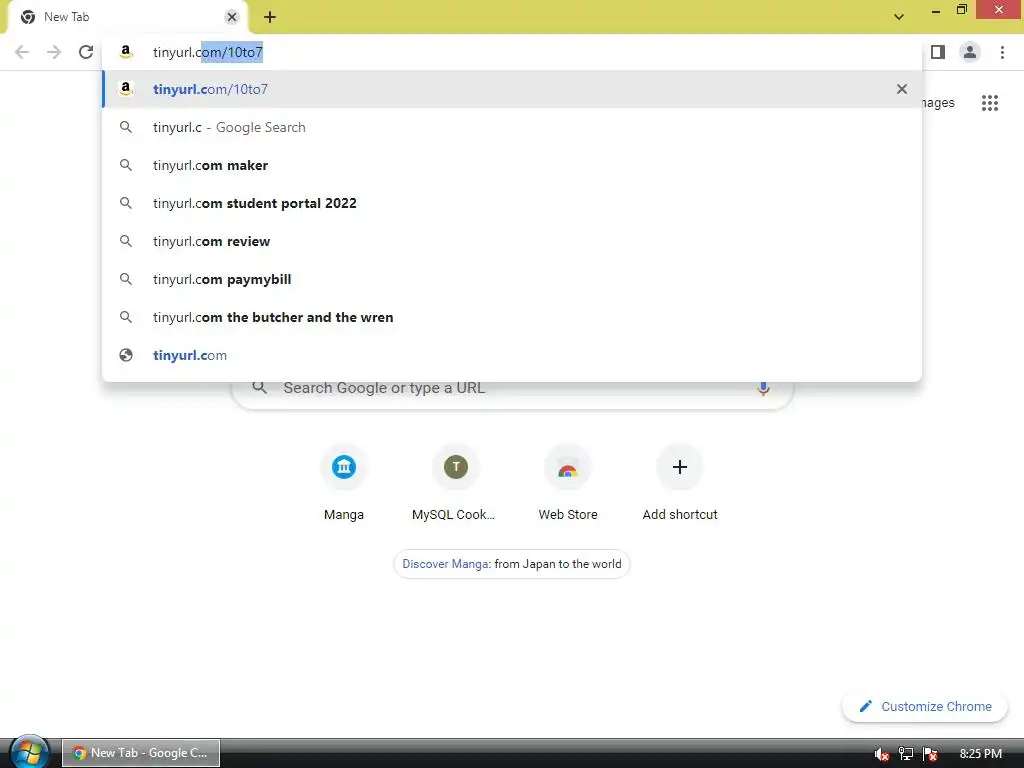1024x768 pixels.
Task: Click Customize Chrome button
Action: [x=925, y=707]
